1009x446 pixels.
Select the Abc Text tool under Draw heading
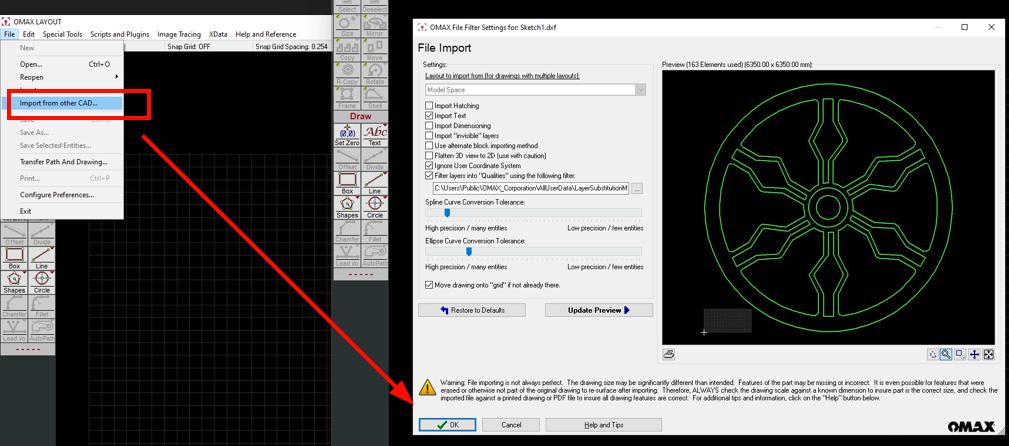[x=375, y=135]
